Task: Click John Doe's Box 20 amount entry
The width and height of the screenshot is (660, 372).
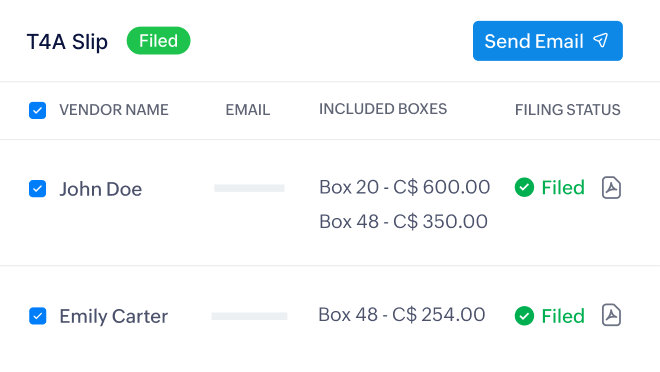Action: pos(405,187)
